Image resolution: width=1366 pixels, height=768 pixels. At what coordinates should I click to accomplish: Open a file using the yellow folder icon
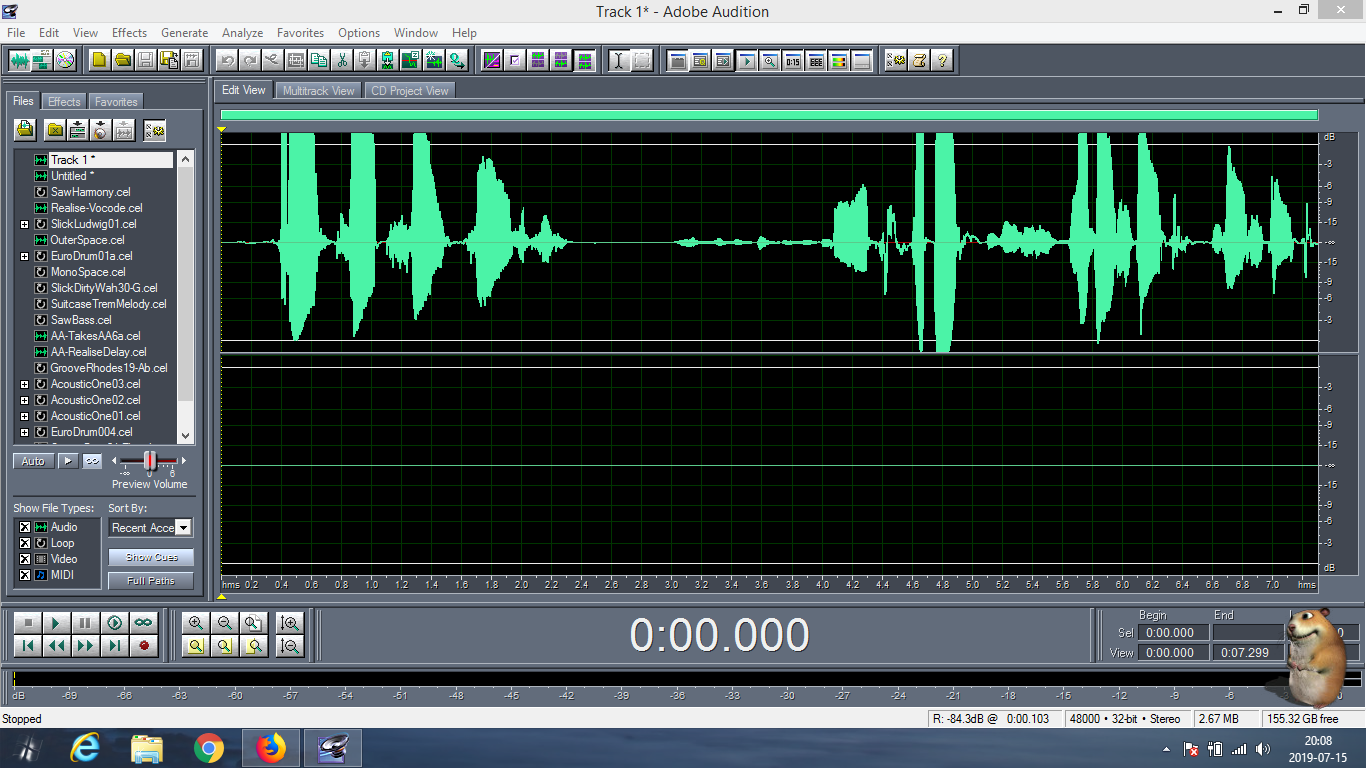pyautogui.click(x=122, y=60)
